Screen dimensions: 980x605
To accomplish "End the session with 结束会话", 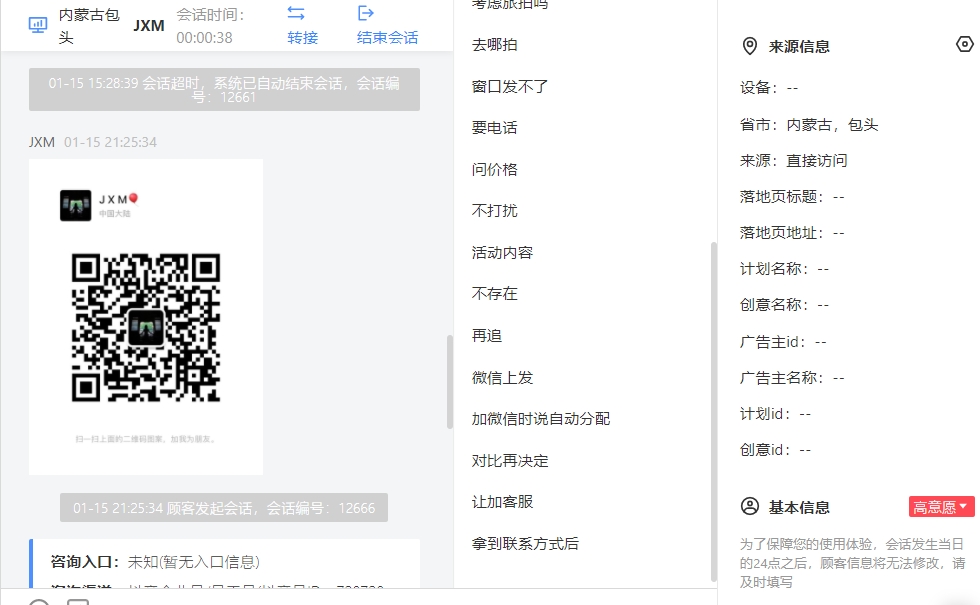I will (388, 25).
